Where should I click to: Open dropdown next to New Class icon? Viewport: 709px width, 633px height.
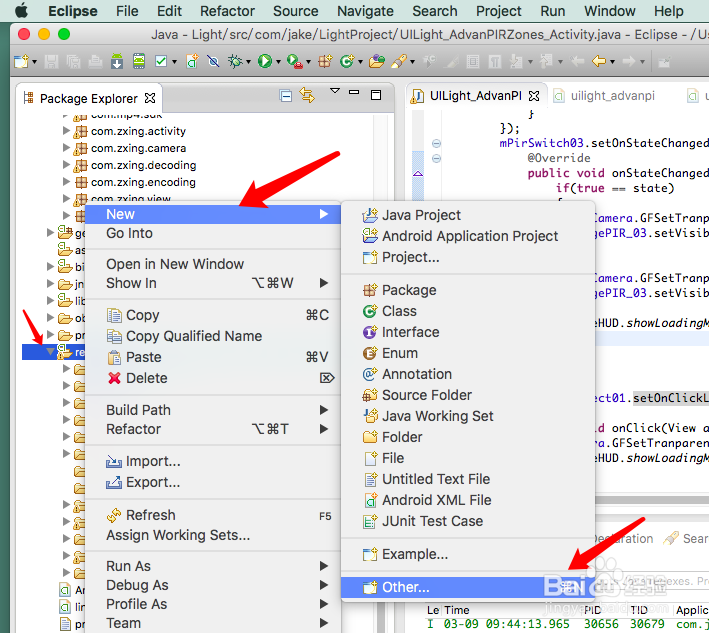360,62
